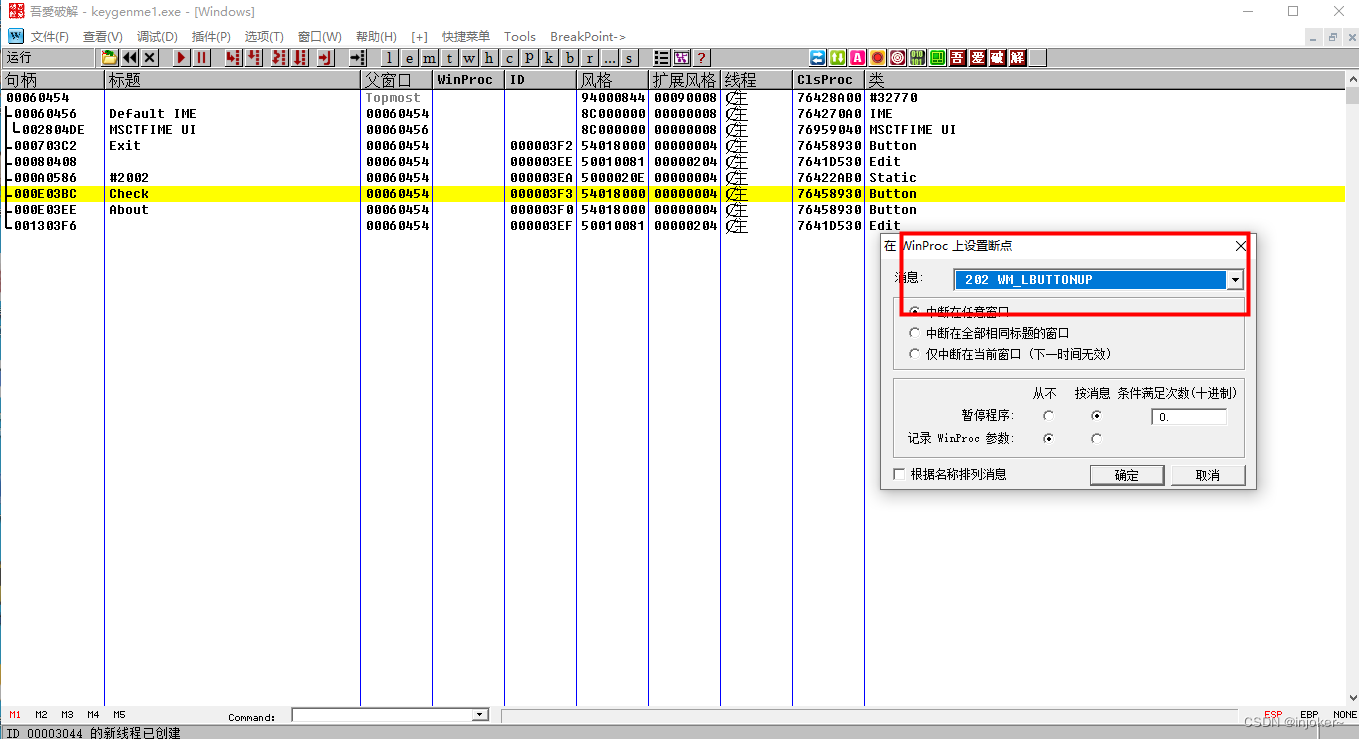Select the Exit button row in list
Screen dimensions: 1359x739
pos(673,146)
